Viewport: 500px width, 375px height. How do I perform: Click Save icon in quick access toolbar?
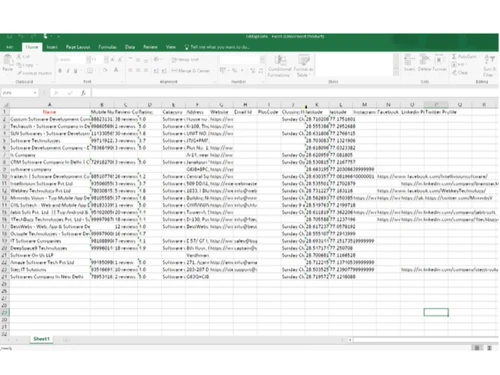point(9,36)
